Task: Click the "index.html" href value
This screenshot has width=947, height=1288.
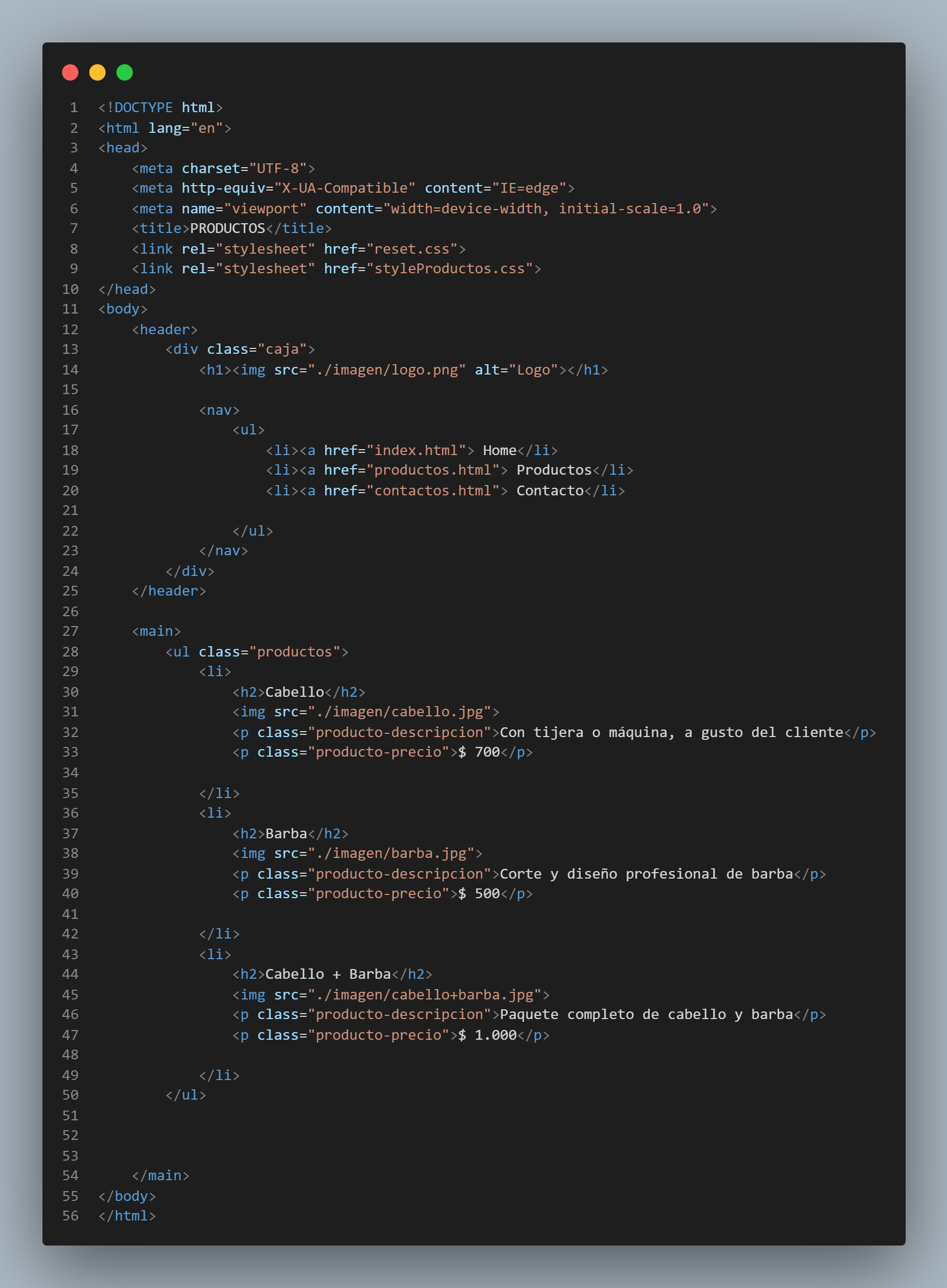Action: [x=416, y=451]
